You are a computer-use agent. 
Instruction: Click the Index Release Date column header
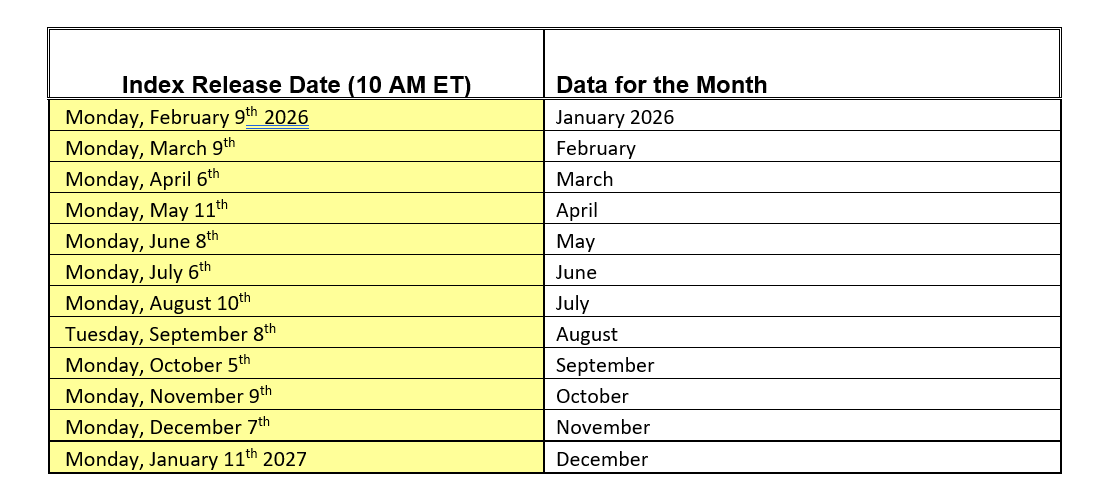click(x=296, y=64)
